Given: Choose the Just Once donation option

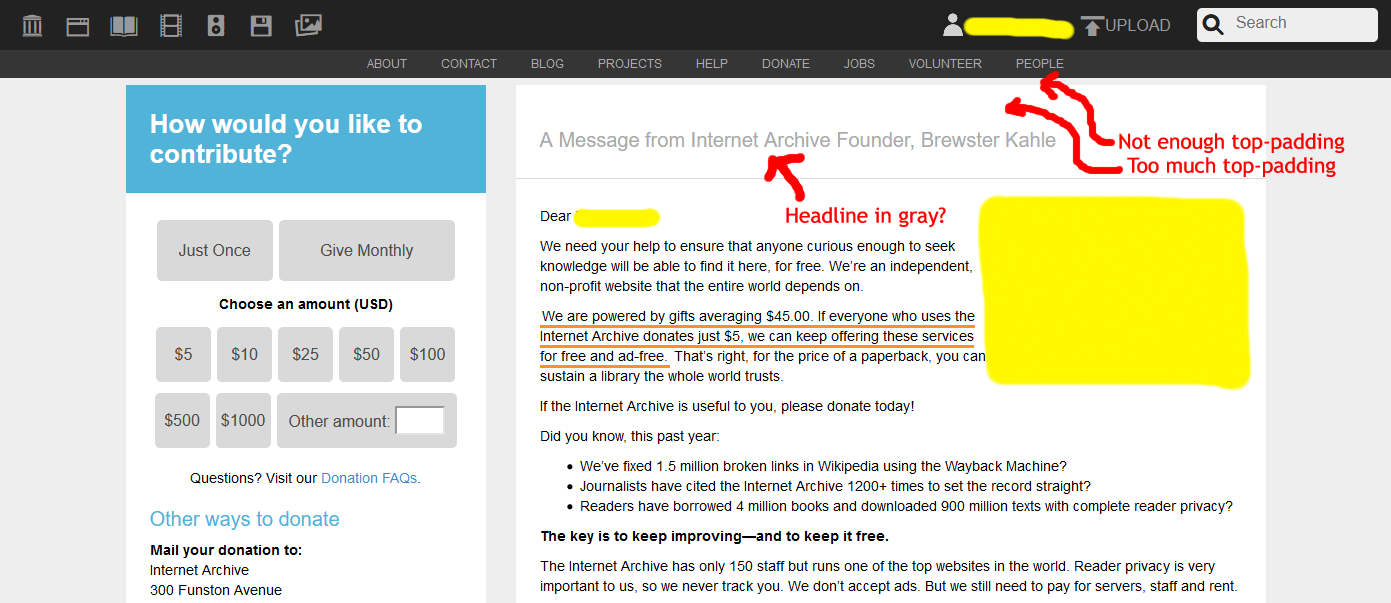Looking at the screenshot, I should coord(215,250).
